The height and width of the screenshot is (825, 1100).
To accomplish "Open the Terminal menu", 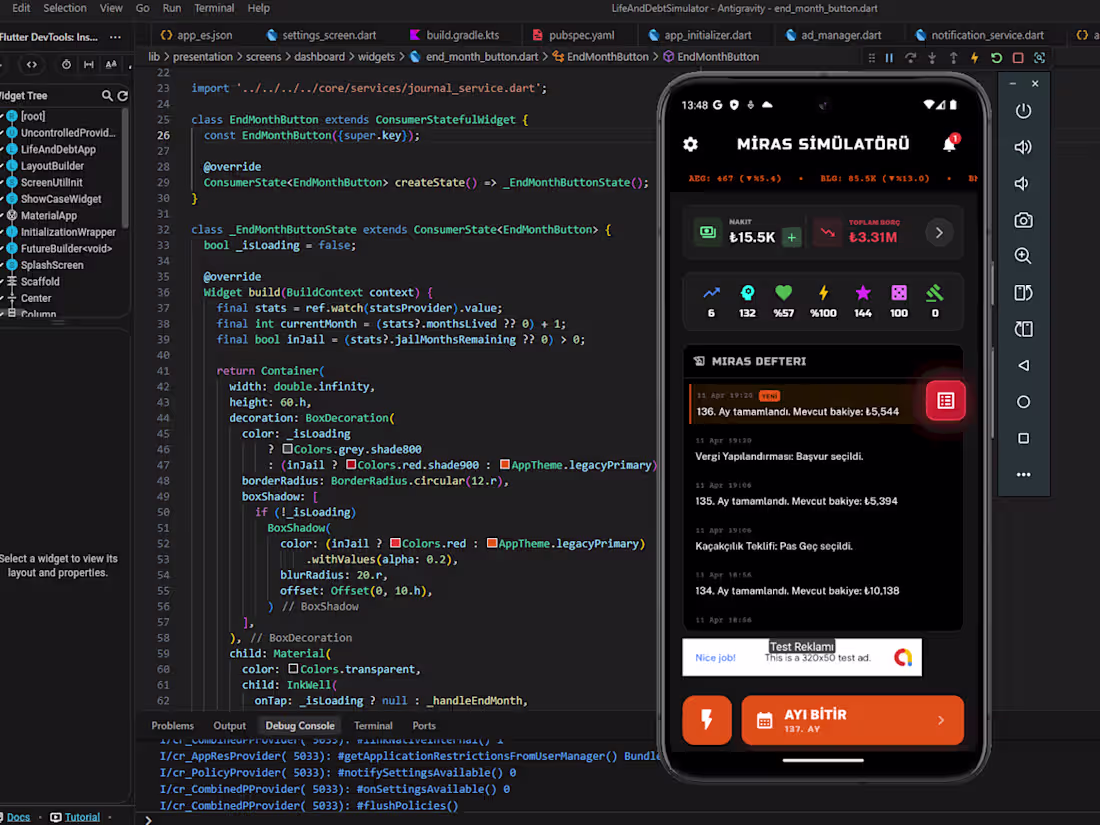I will (214, 8).
